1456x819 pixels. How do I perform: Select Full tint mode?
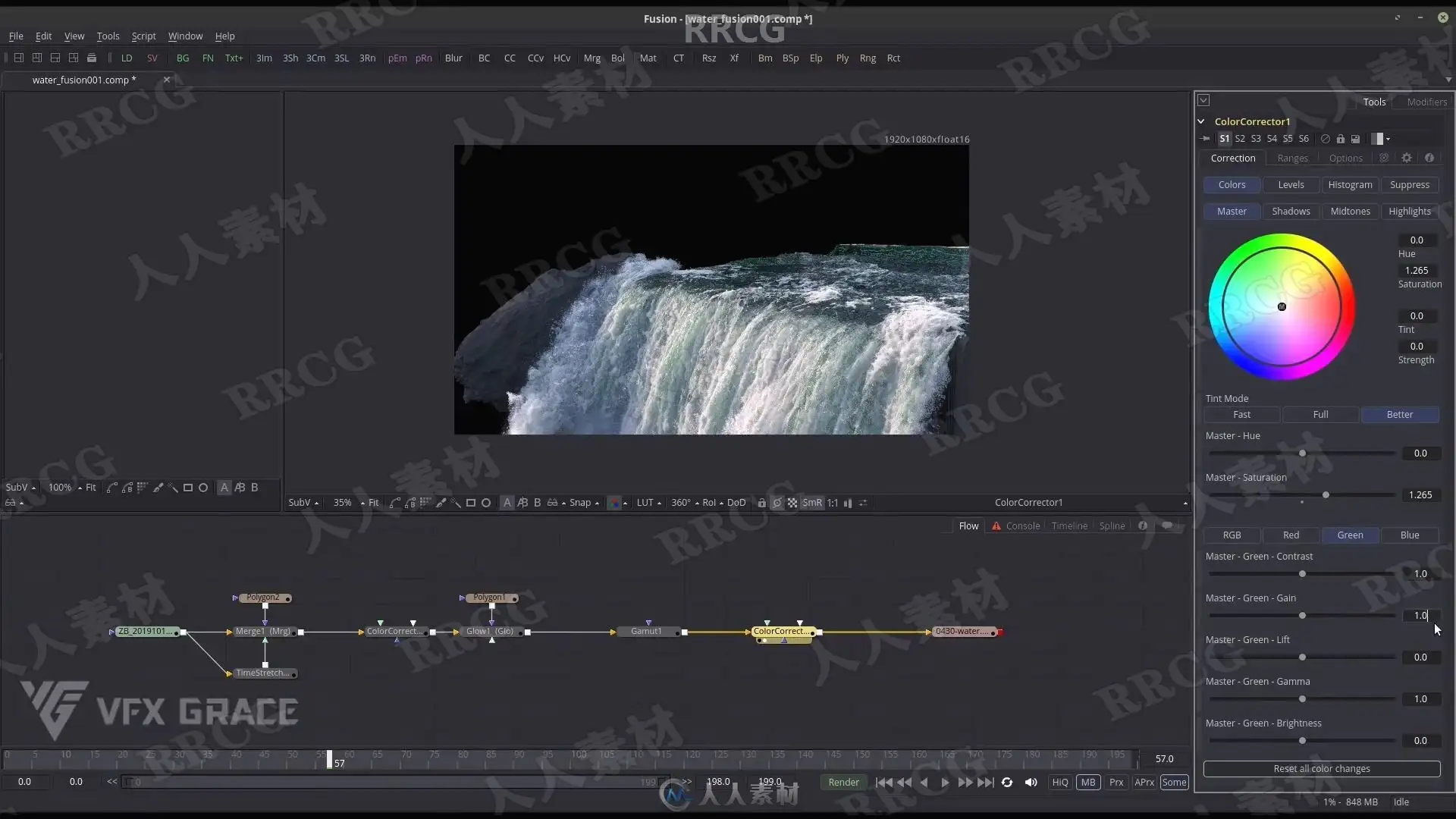click(x=1320, y=415)
